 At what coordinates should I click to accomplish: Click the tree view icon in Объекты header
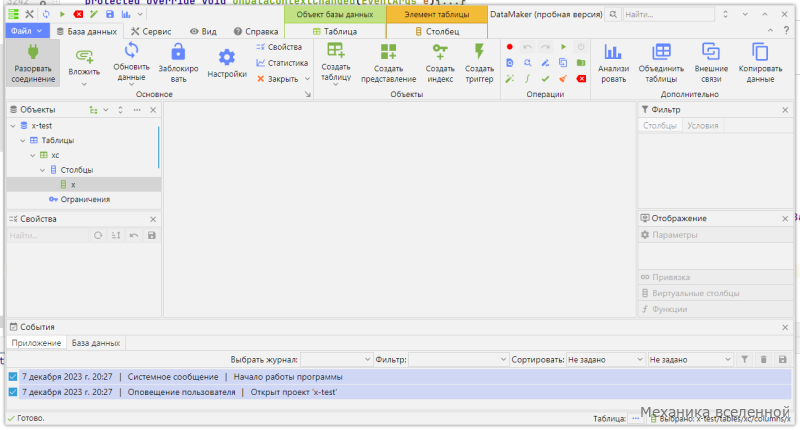pos(93,110)
